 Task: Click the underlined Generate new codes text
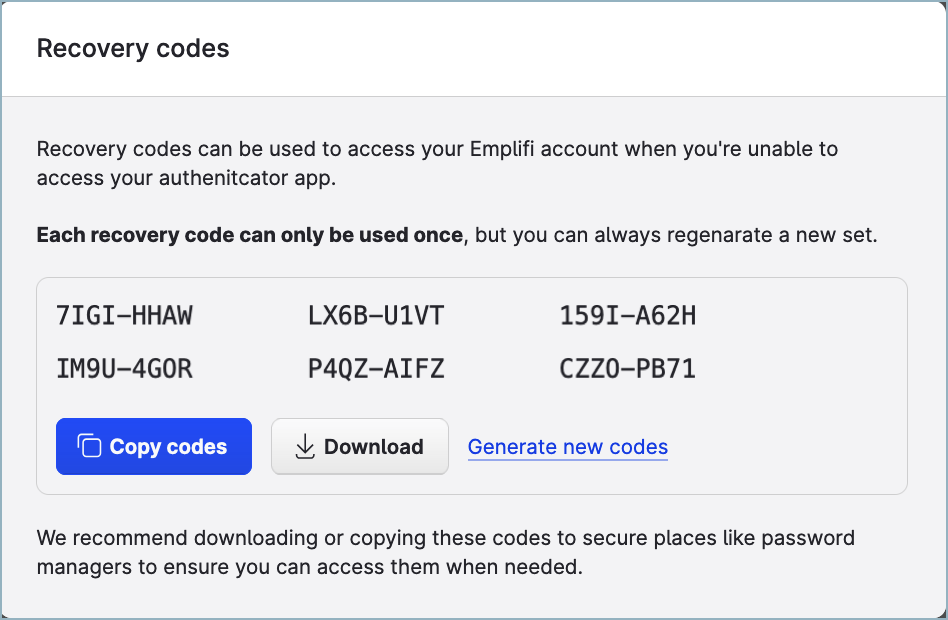click(x=567, y=446)
